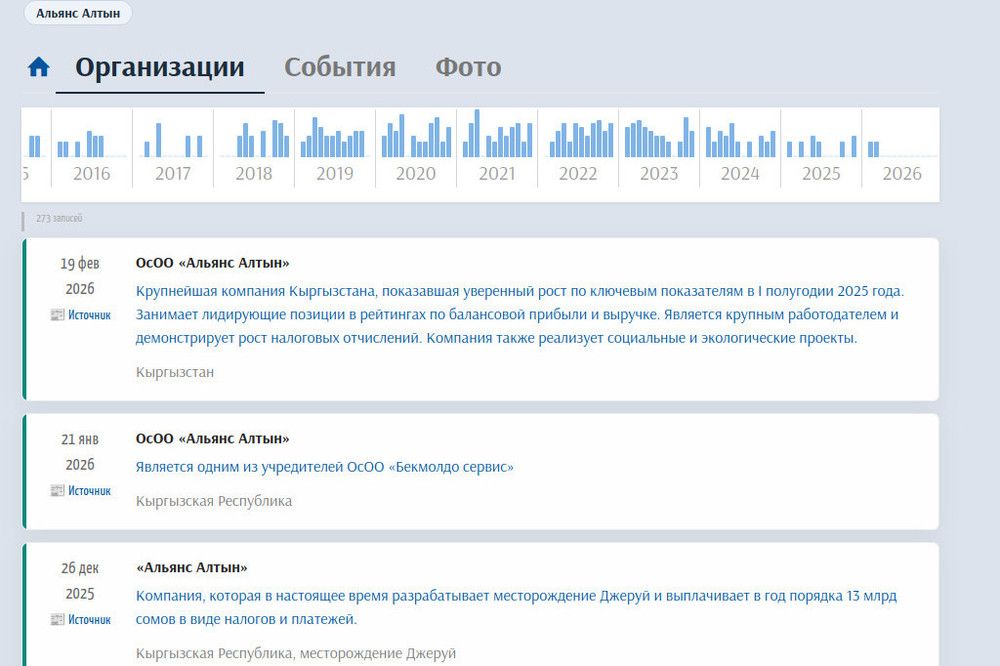
Task: Open description about крупнейшая компания Кыргызстана
Action: tap(519, 314)
